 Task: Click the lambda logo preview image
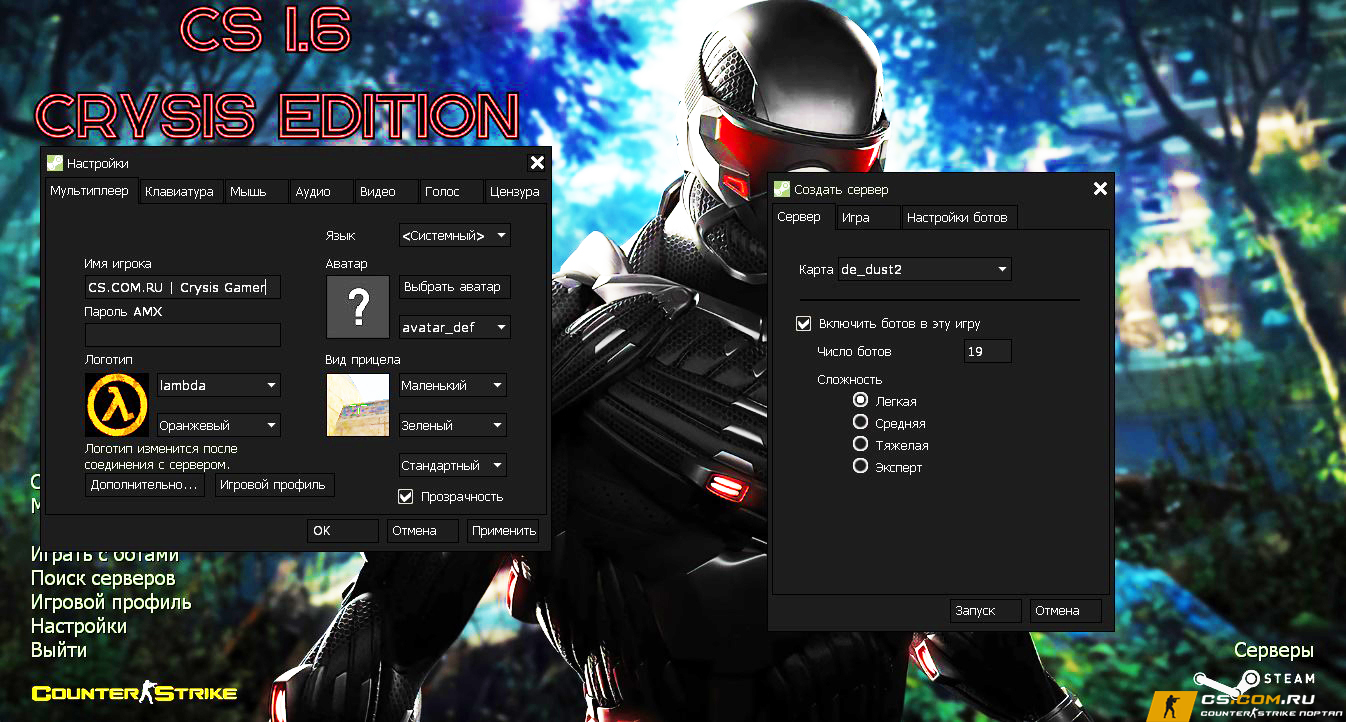pyautogui.click(x=117, y=405)
